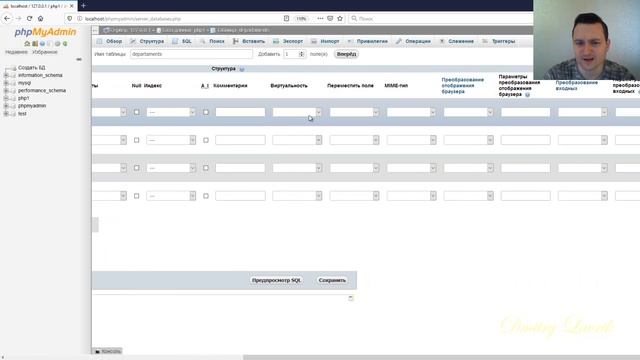
Task: Click the Консоль icon at bottom
Action: pos(97,351)
